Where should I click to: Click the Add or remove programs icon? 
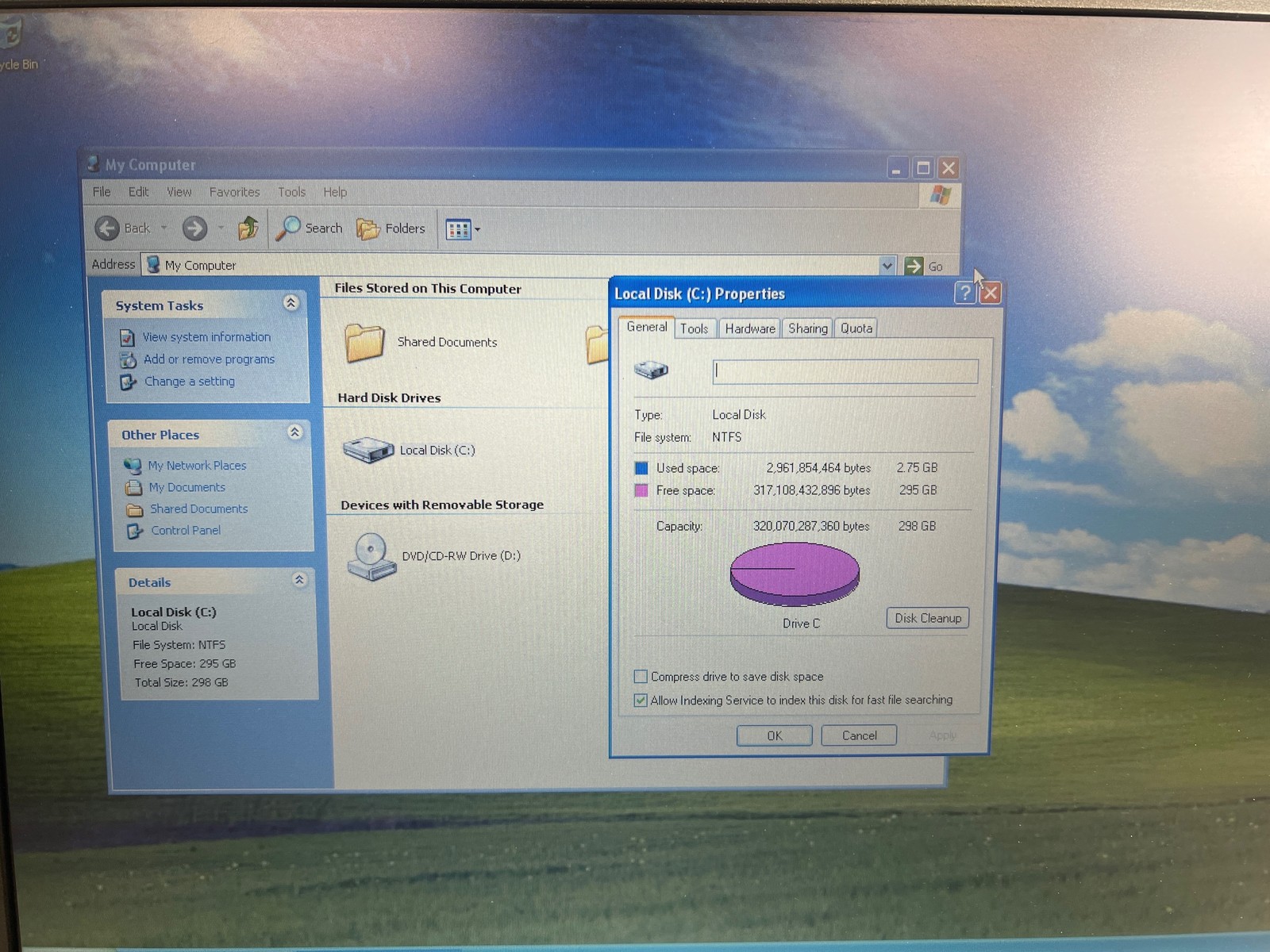pos(128,360)
